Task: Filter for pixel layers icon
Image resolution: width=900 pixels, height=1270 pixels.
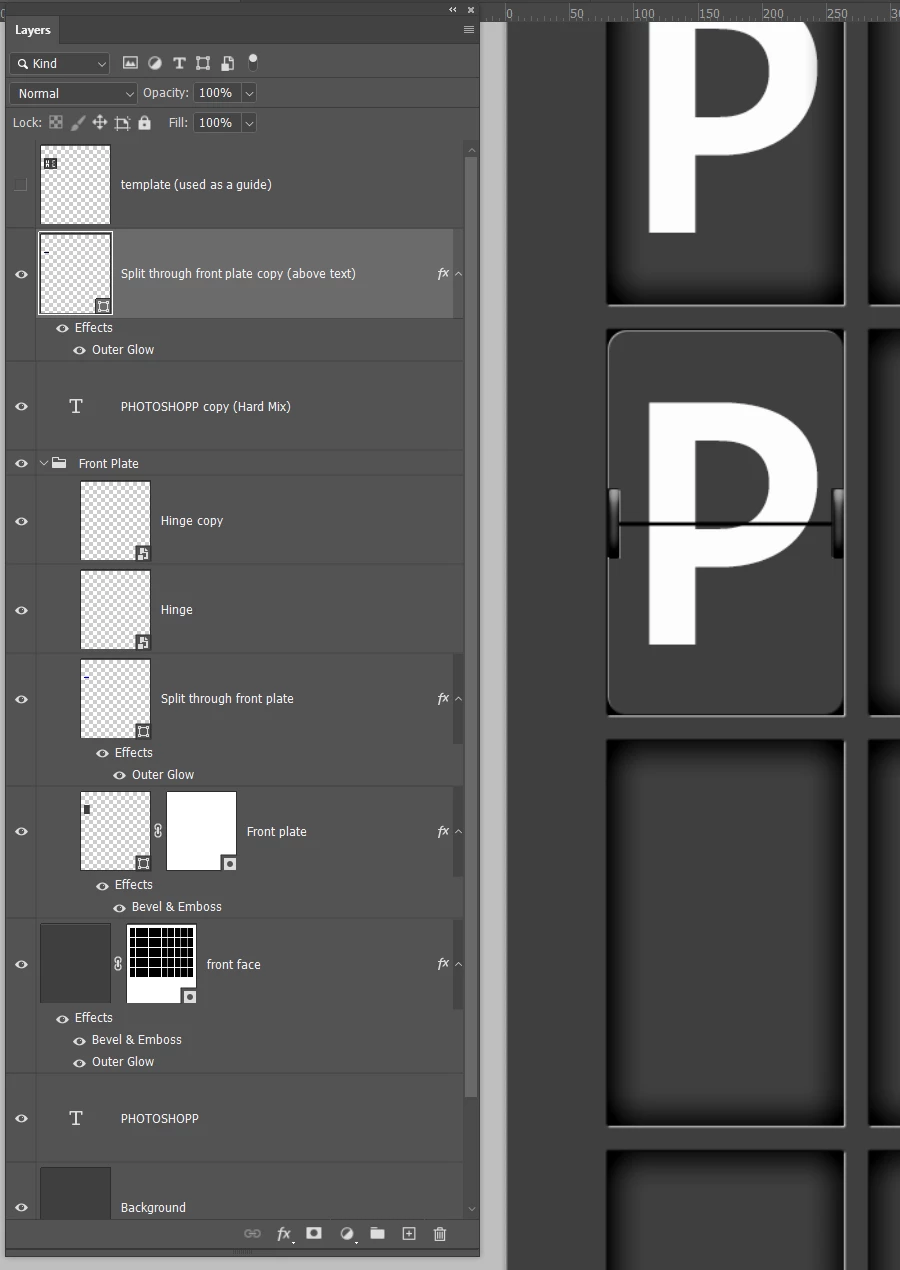Action: pyautogui.click(x=130, y=63)
